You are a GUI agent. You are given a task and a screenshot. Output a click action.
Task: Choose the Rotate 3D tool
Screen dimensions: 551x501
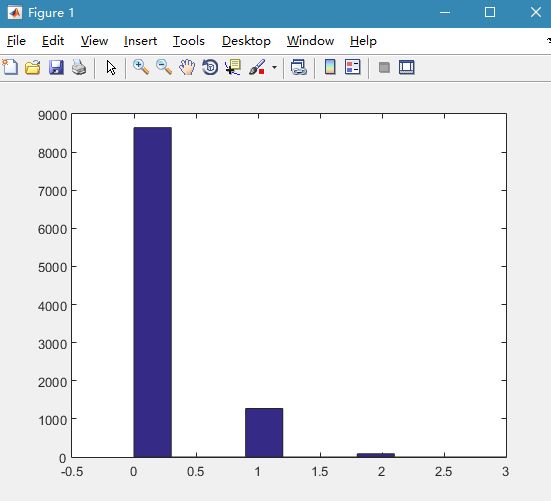click(x=210, y=67)
